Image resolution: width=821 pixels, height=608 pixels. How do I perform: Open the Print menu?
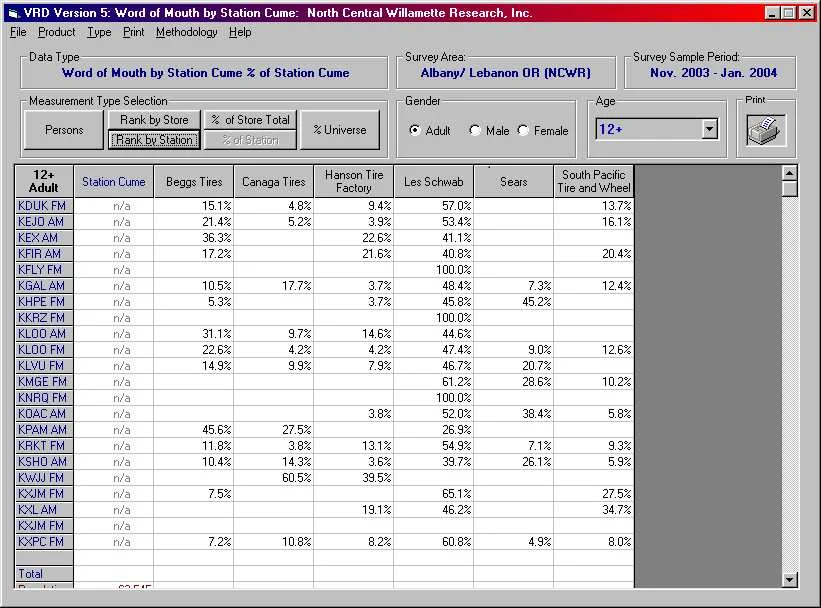tap(134, 32)
